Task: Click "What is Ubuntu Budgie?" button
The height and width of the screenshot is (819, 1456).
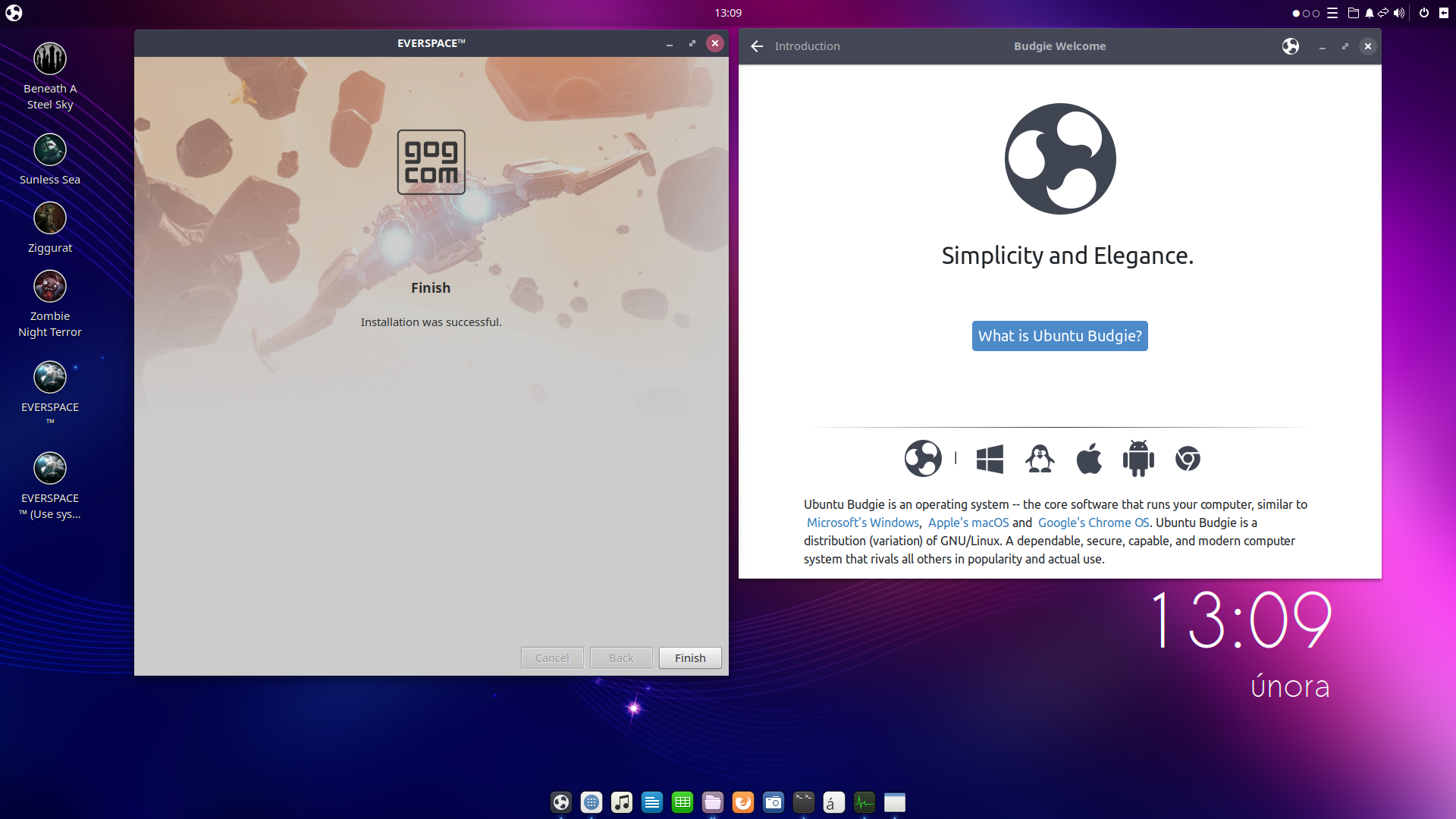Action: [x=1059, y=336]
